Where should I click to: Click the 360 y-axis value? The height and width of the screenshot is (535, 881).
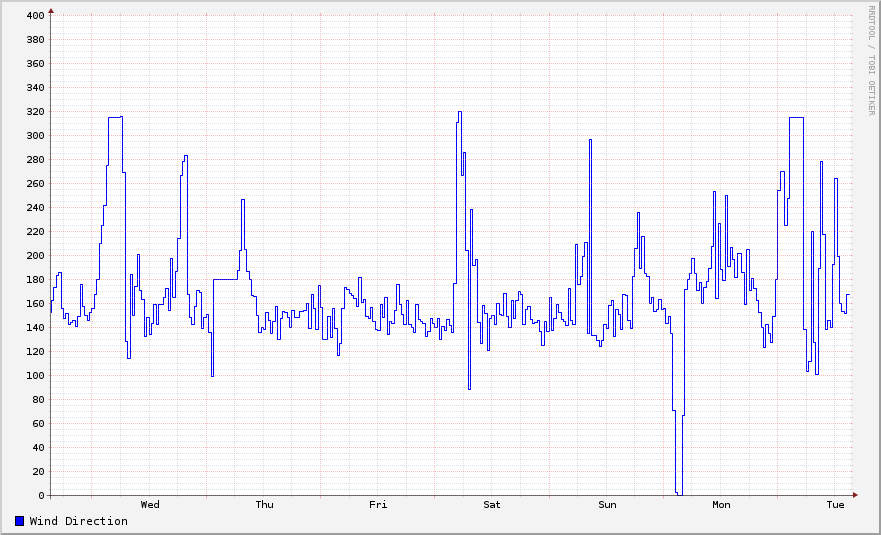[x=35, y=64]
